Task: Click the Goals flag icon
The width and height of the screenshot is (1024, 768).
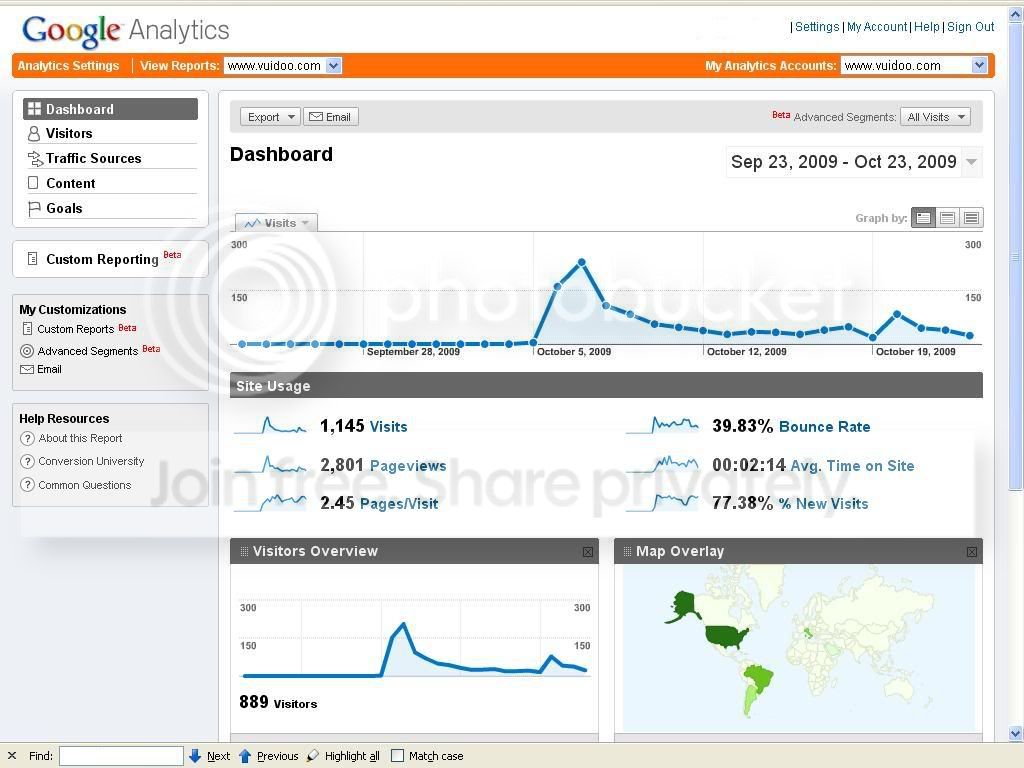Action: tap(34, 208)
